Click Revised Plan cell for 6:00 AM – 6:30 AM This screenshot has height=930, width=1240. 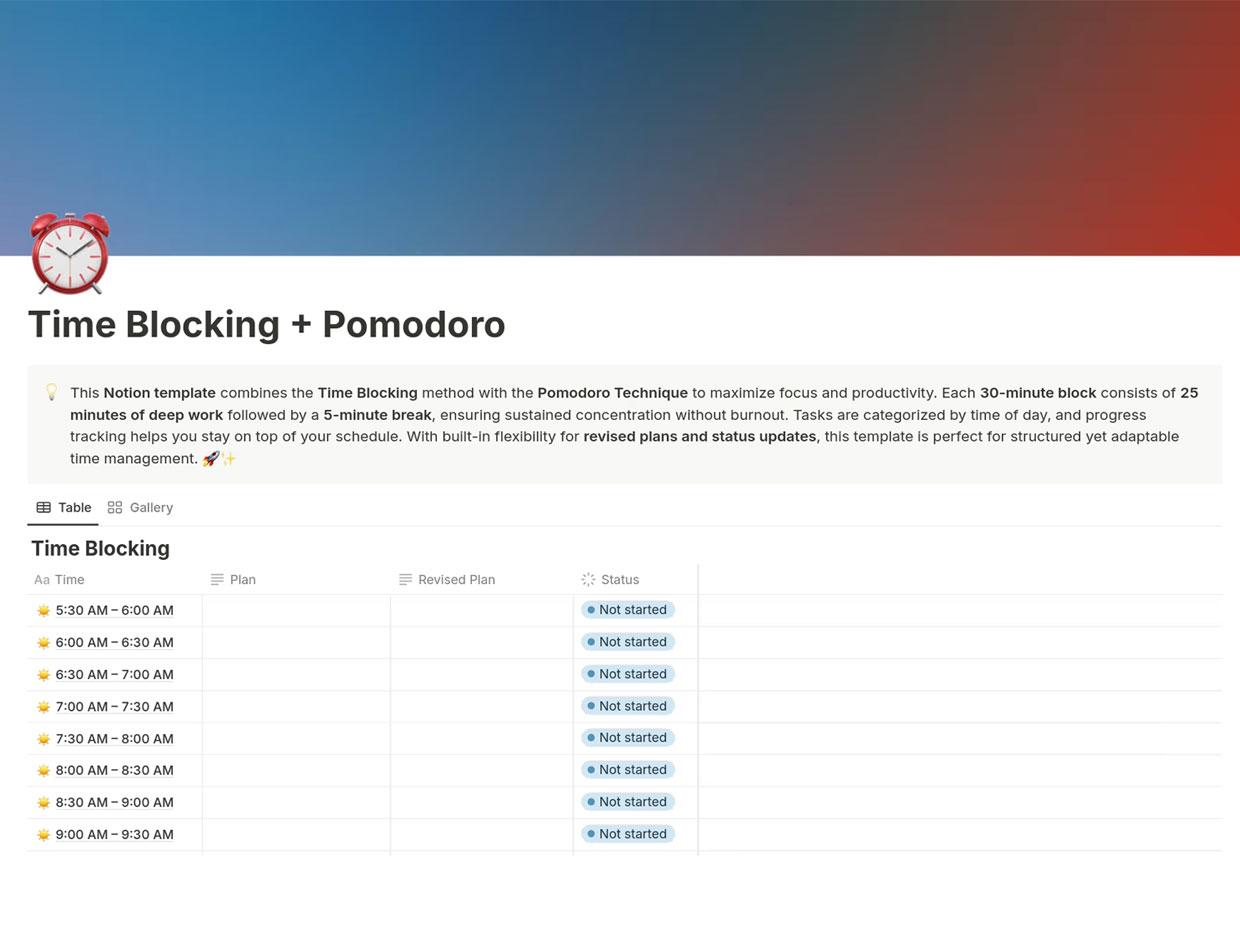(x=481, y=642)
